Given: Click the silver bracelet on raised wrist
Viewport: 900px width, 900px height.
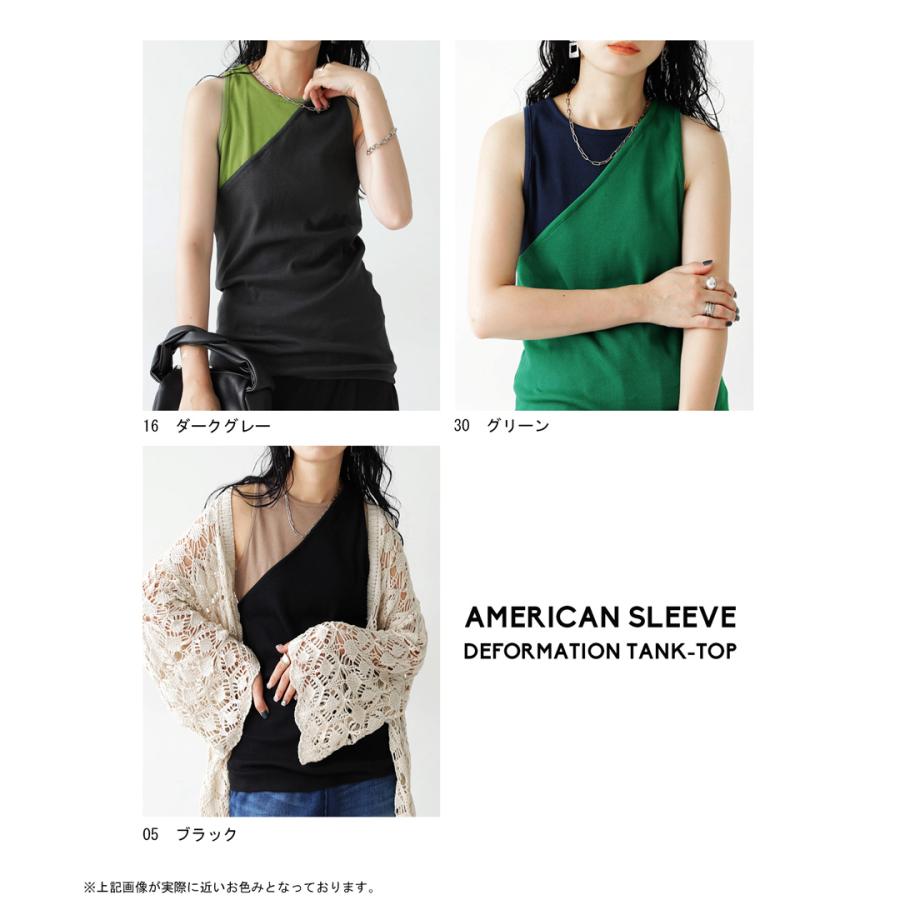Looking at the screenshot, I should click(381, 142).
